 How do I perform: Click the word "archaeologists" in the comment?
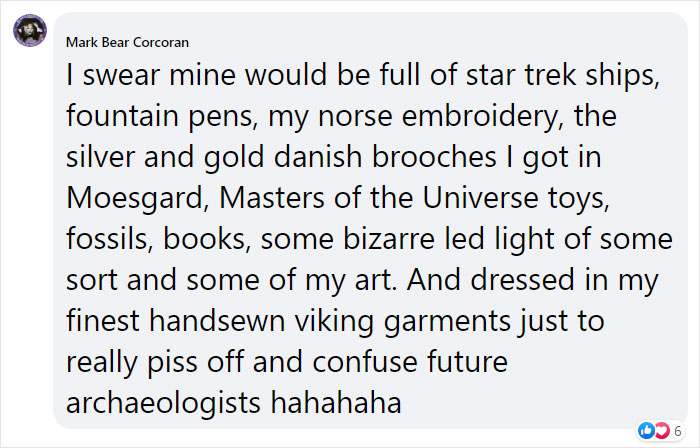(x=163, y=403)
